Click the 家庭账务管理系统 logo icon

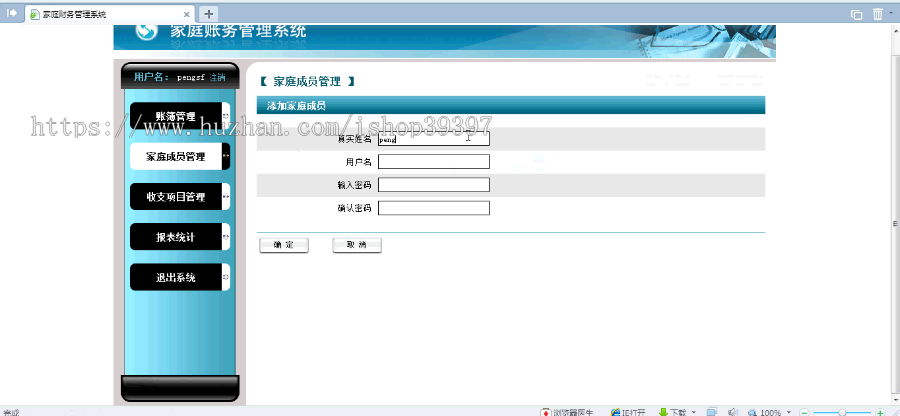[146, 32]
